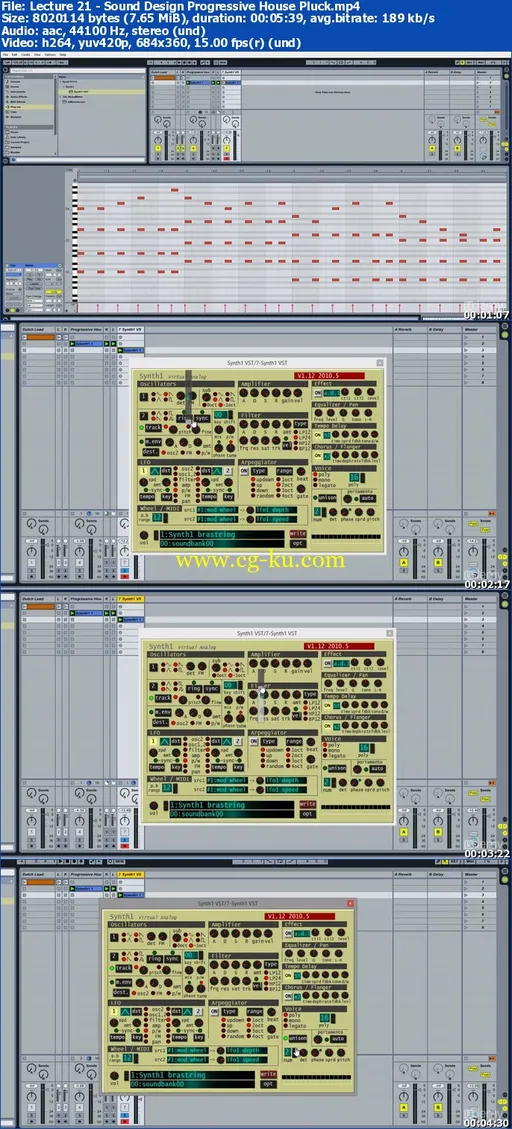Click LFO 2 waveform icon, frame 00:03:22
The image size is (512, 1129).
(227, 742)
